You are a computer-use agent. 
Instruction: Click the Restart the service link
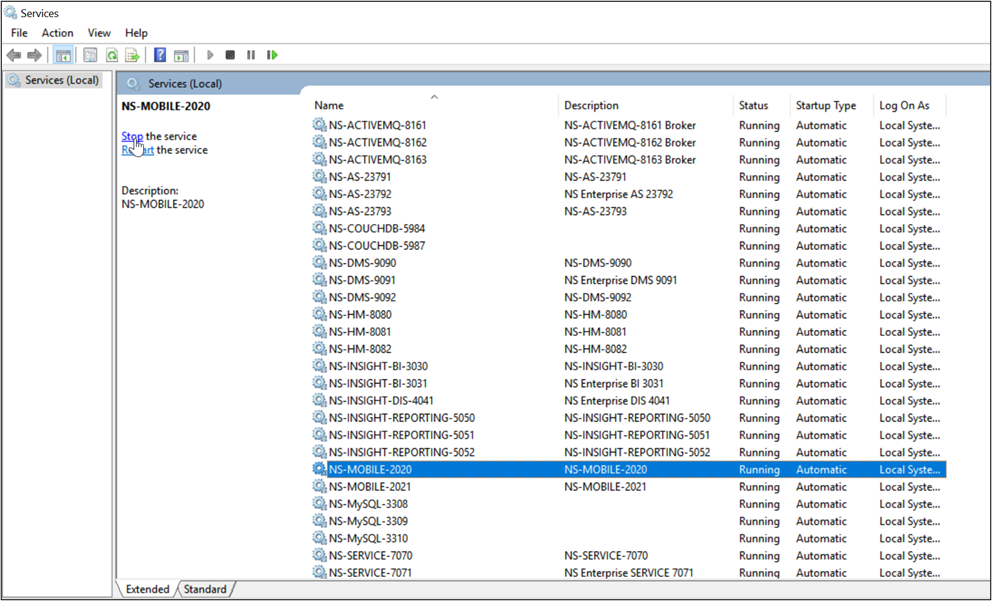click(x=137, y=150)
